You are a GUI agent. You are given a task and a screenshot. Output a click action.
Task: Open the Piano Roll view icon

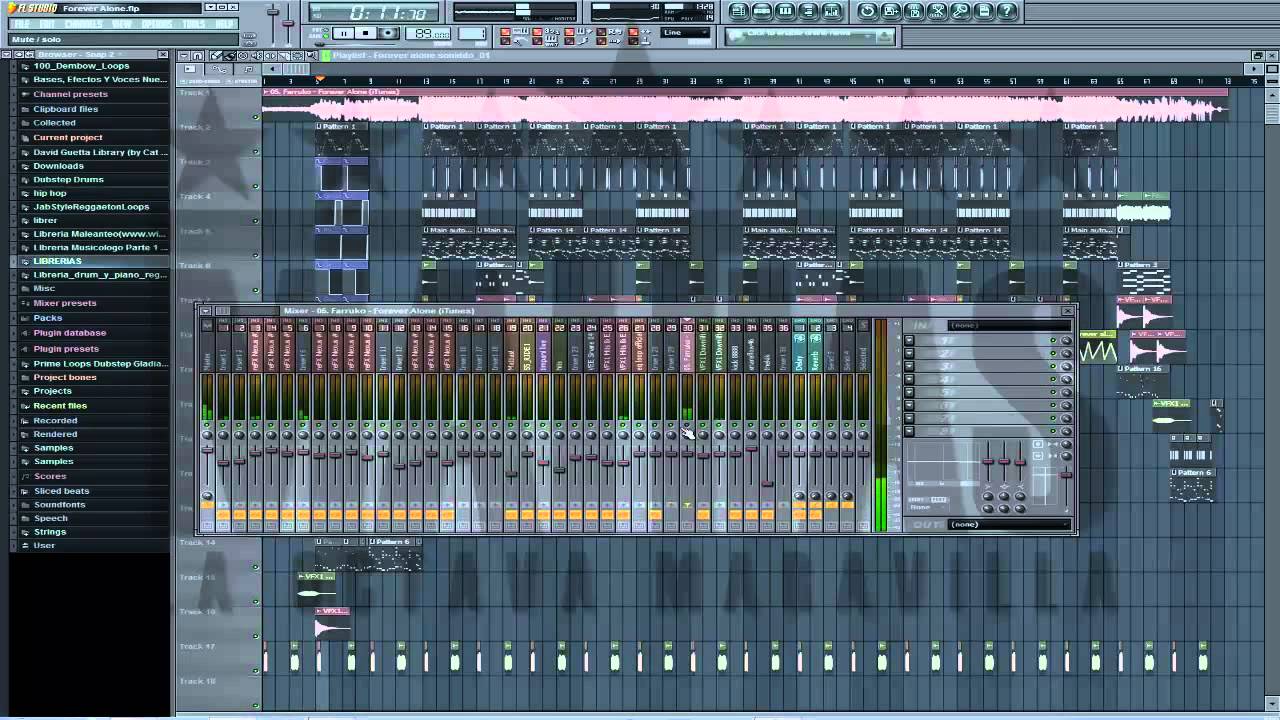coord(785,11)
